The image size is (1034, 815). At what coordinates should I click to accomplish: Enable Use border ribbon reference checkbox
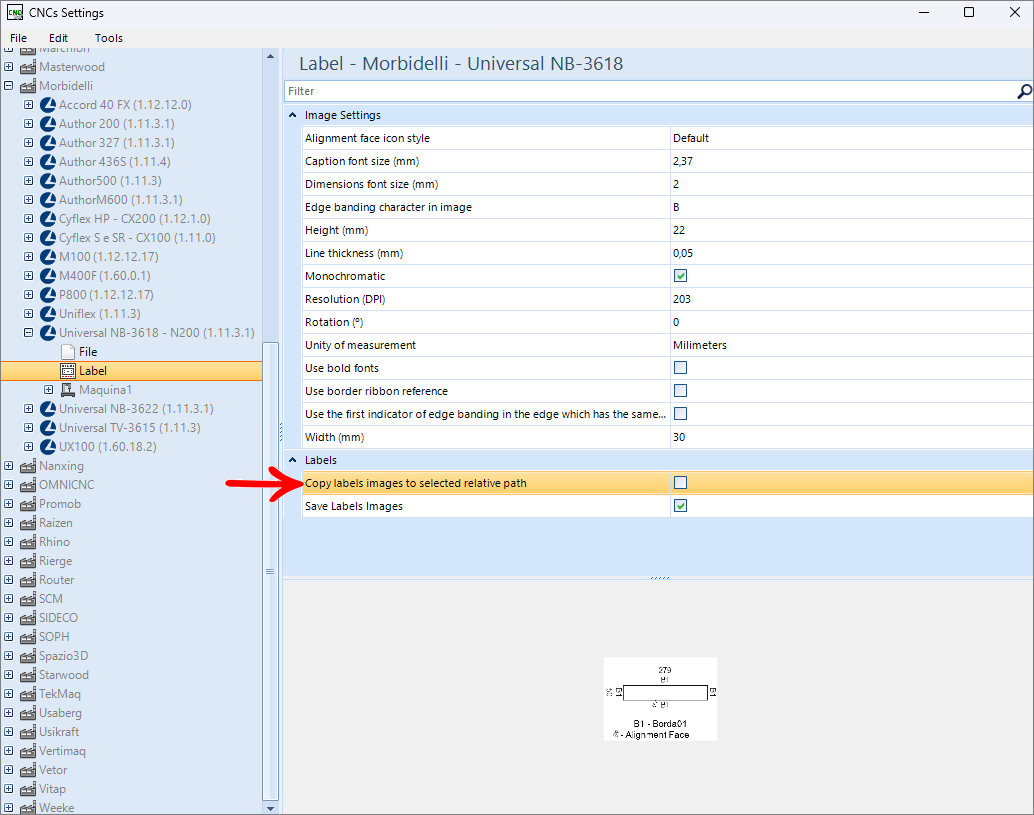click(681, 391)
